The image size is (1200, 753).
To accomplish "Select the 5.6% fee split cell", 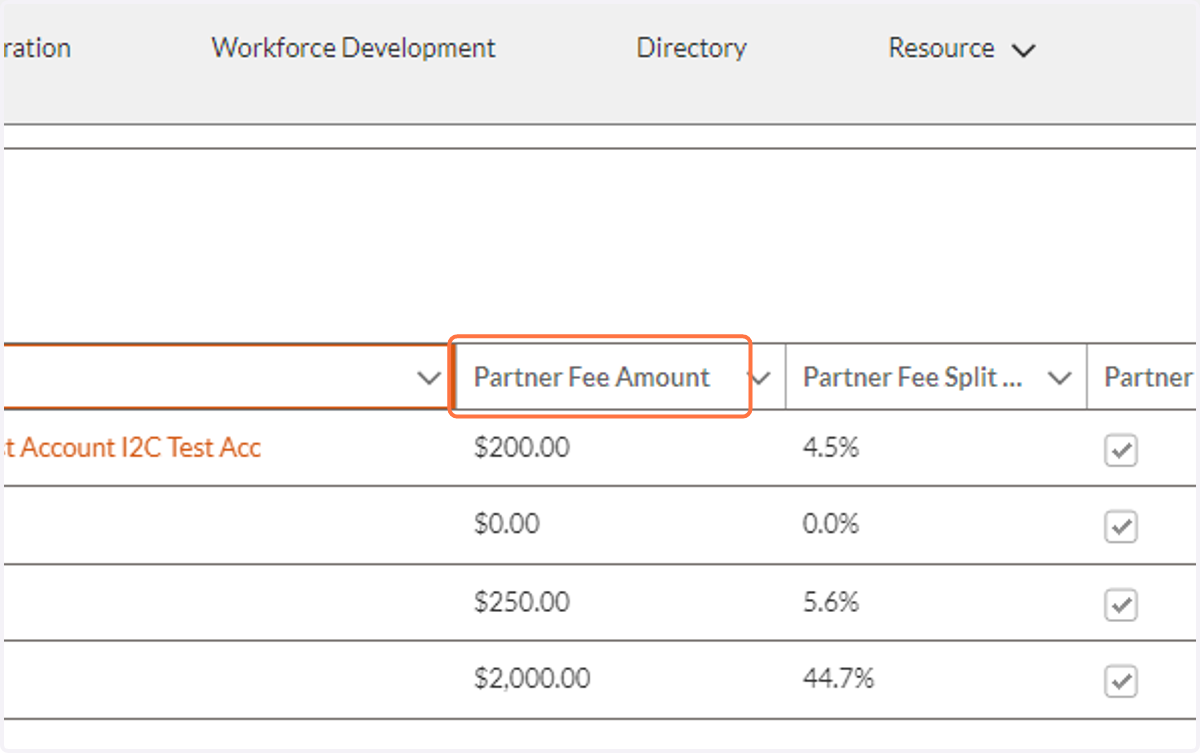I will [x=831, y=602].
